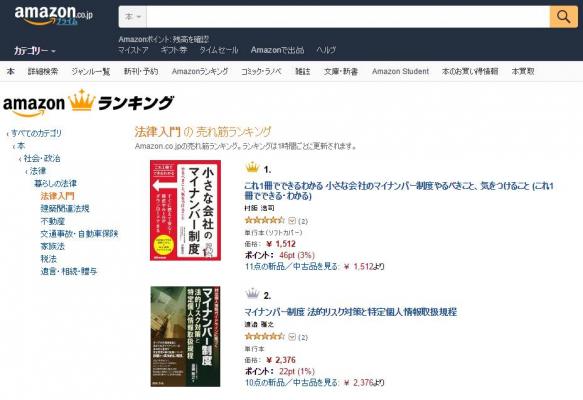Click the orange search magnifier button
The height and width of the screenshot is (400, 583).
pyautogui.click(x=564, y=17)
